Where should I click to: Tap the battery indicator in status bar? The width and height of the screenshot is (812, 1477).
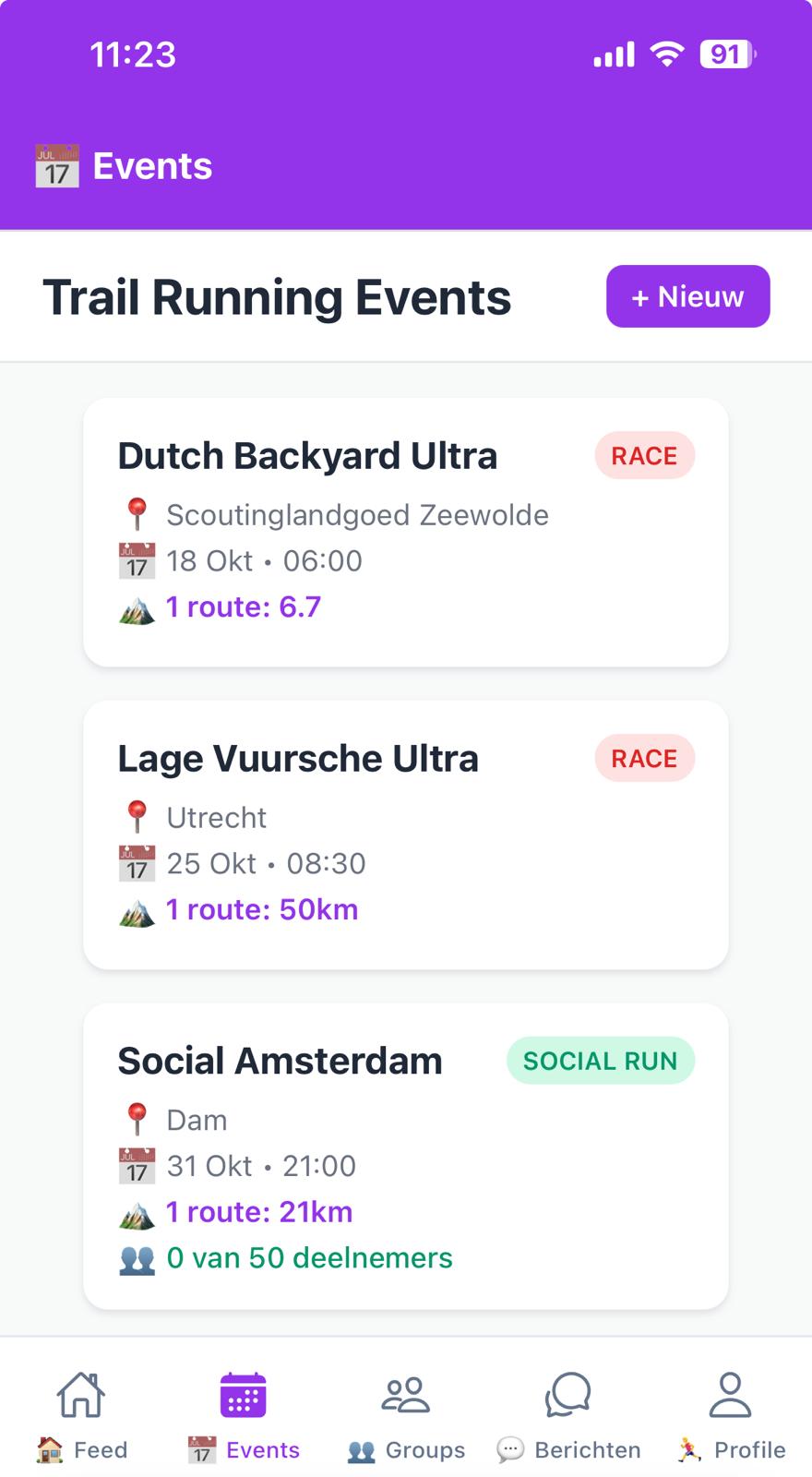point(727,54)
